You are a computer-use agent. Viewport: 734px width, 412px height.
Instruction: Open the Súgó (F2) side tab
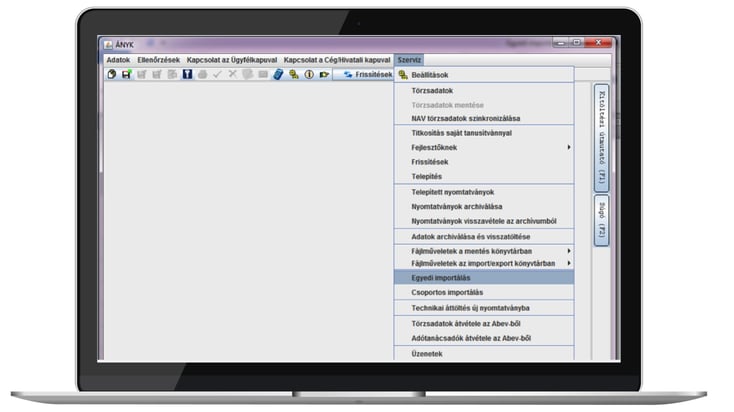pyautogui.click(x=602, y=221)
